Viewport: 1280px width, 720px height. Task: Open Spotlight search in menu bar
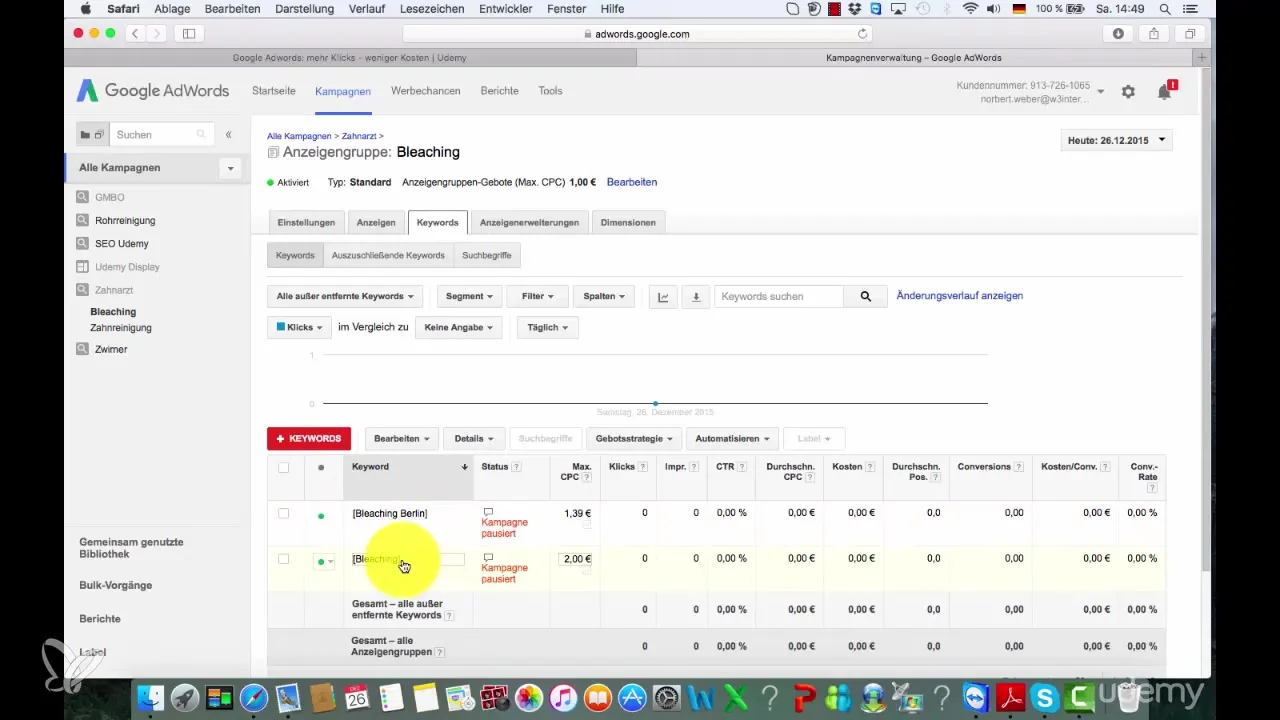tap(1165, 9)
